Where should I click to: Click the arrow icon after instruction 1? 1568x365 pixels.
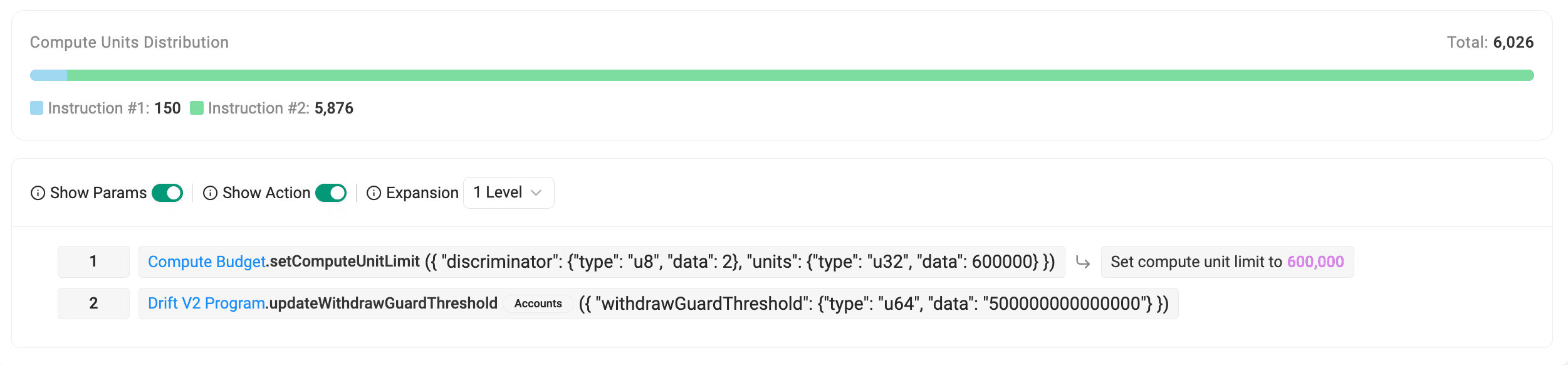coord(1083,262)
